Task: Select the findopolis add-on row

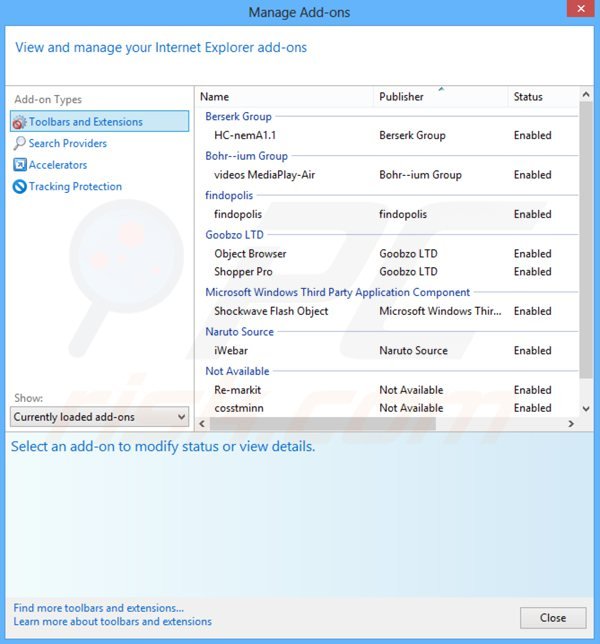Action: (x=387, y=214)
